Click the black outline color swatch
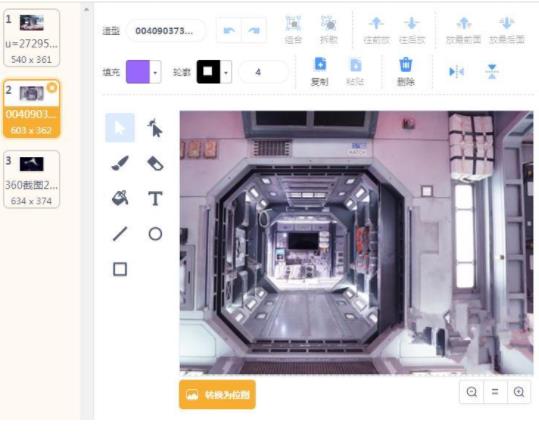This screenshot has height=435, width=539. pyautogui.click(x=208, y=72)
